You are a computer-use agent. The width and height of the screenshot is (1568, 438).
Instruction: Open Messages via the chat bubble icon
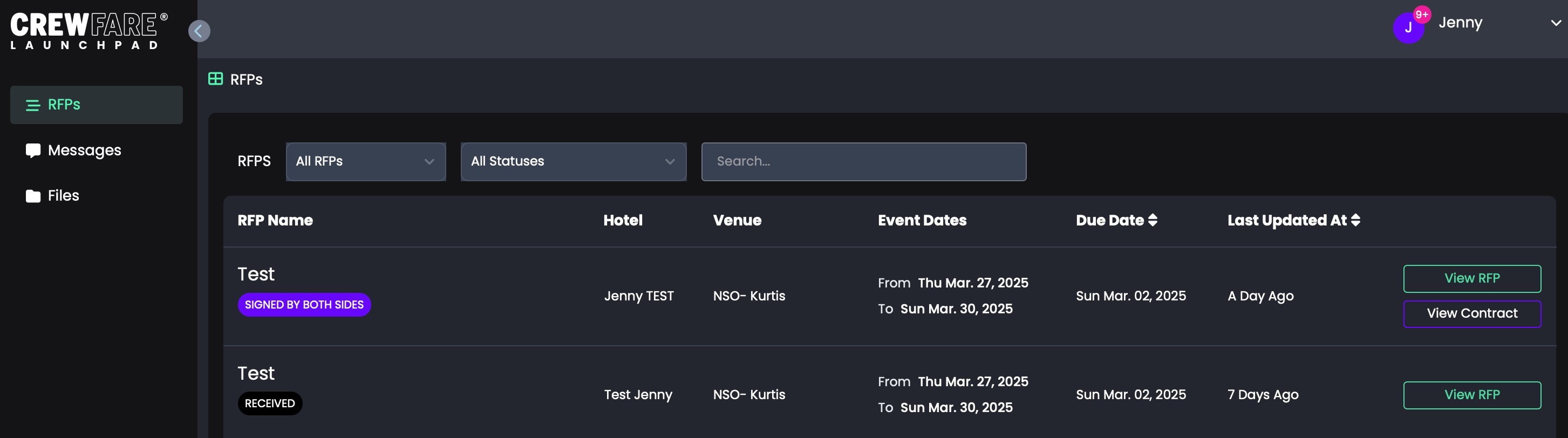(x=33, y=150)
